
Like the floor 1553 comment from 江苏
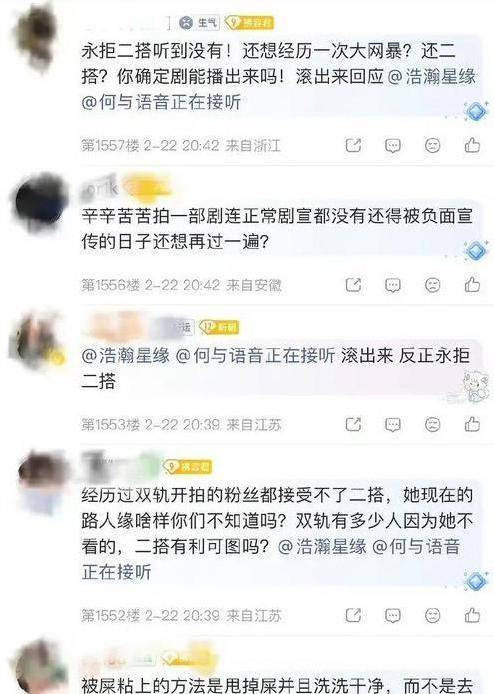[472, 424]
